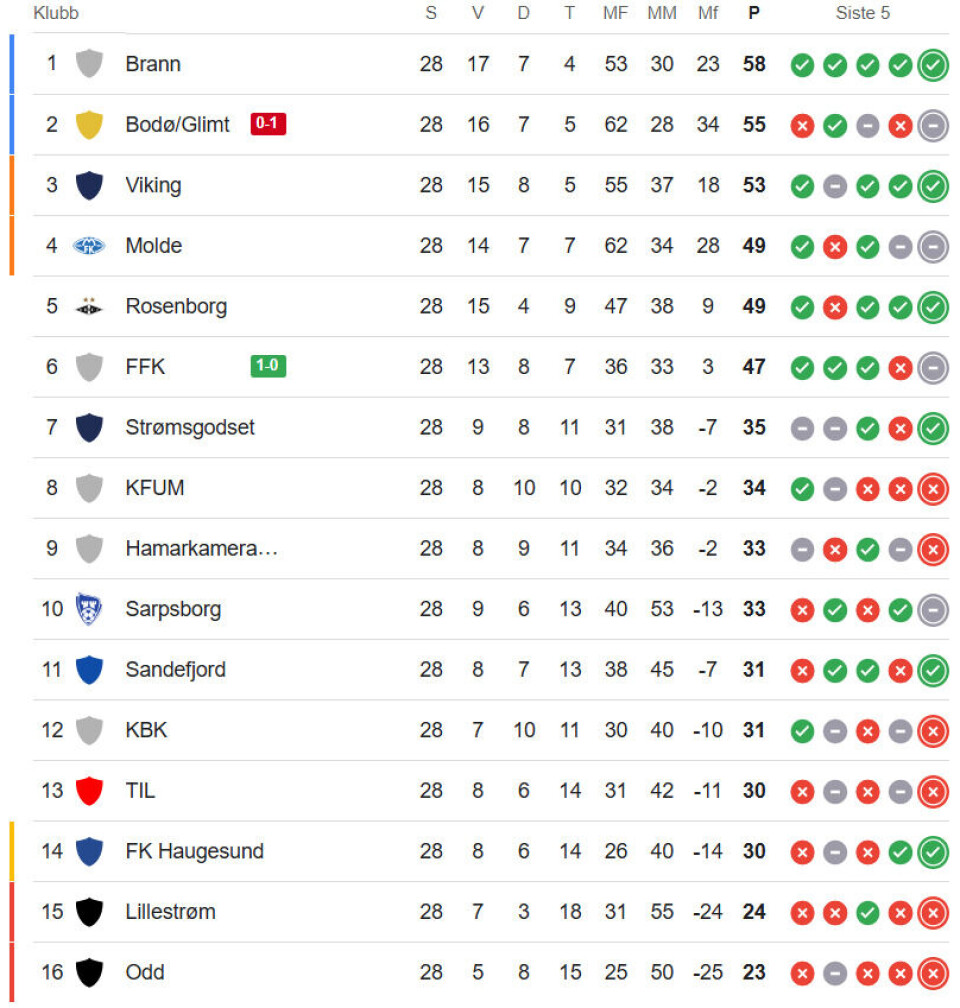Click Brann's latest win result circle
The width and height of the screenshot is (960, 1008).
tap(933, 65)
